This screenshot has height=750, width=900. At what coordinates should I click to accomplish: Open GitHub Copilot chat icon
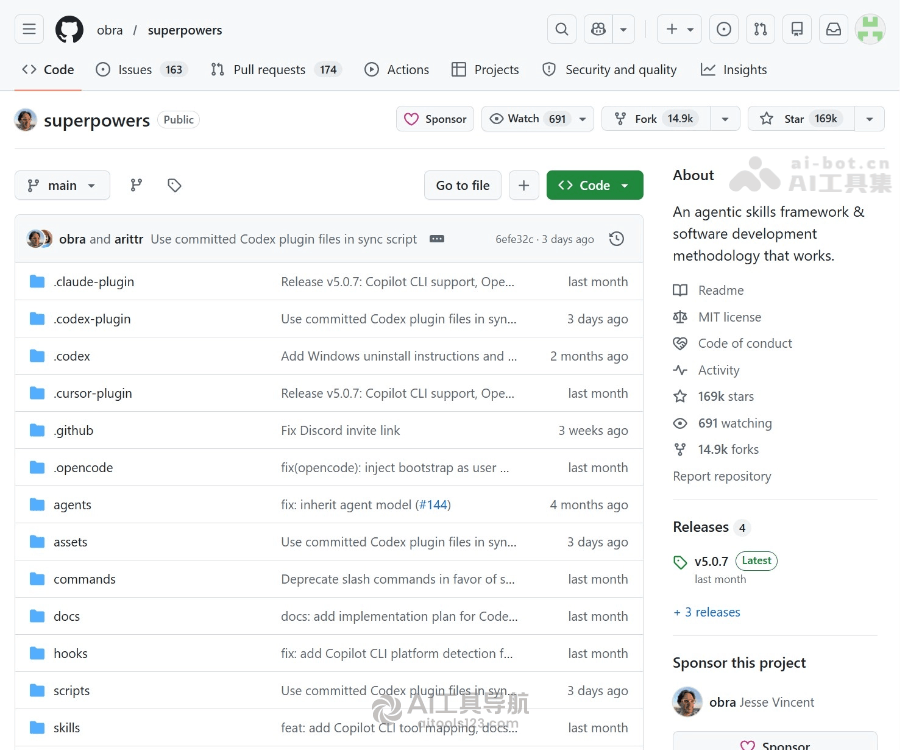click(x=598, y=29)
